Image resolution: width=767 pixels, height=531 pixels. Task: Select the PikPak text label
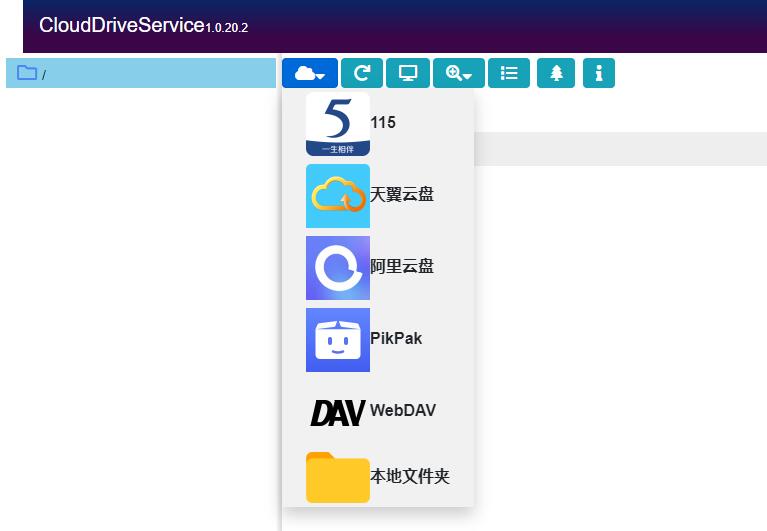coord(396,339)
